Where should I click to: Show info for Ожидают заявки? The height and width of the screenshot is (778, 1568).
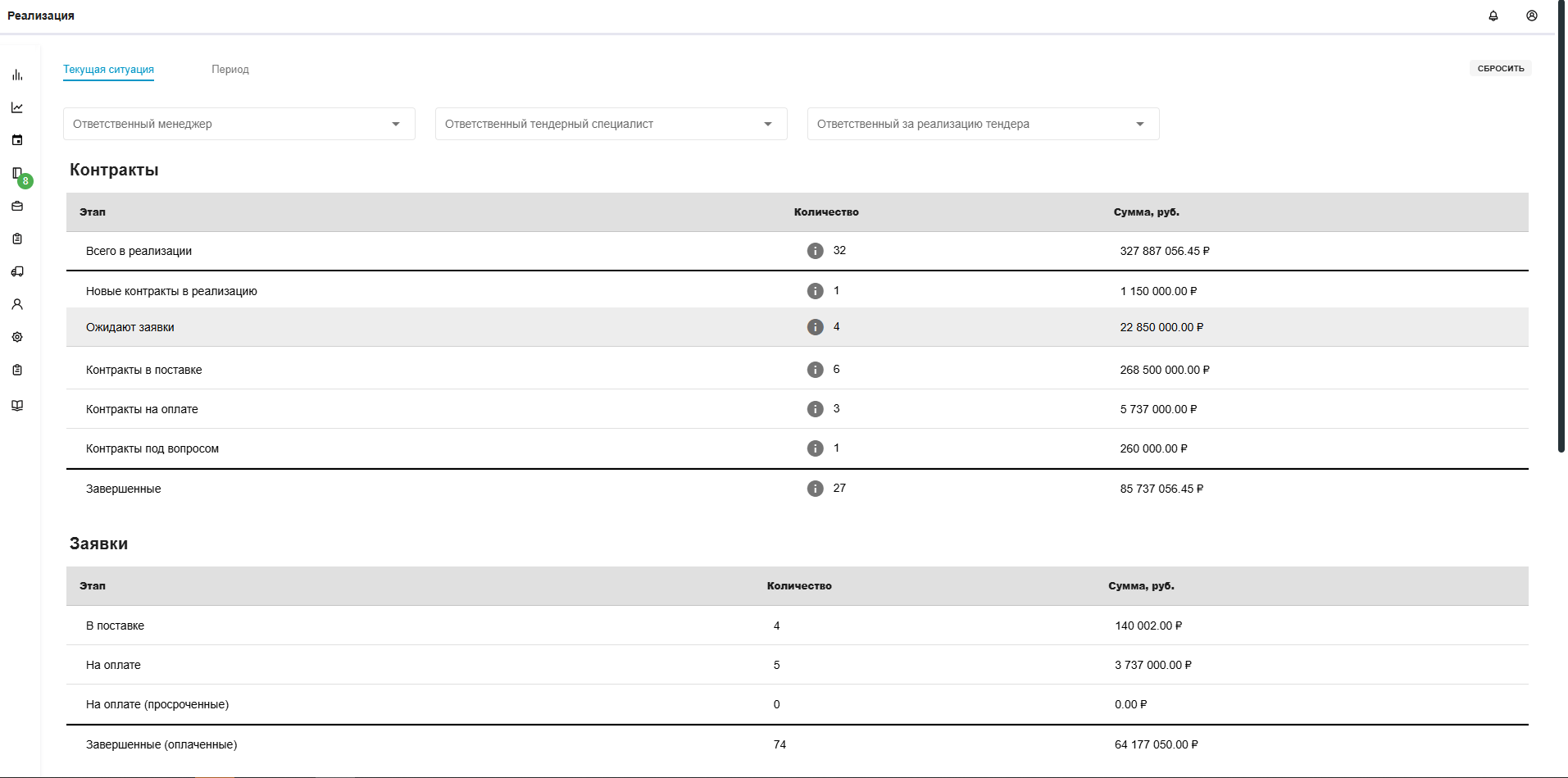(815, 327)
